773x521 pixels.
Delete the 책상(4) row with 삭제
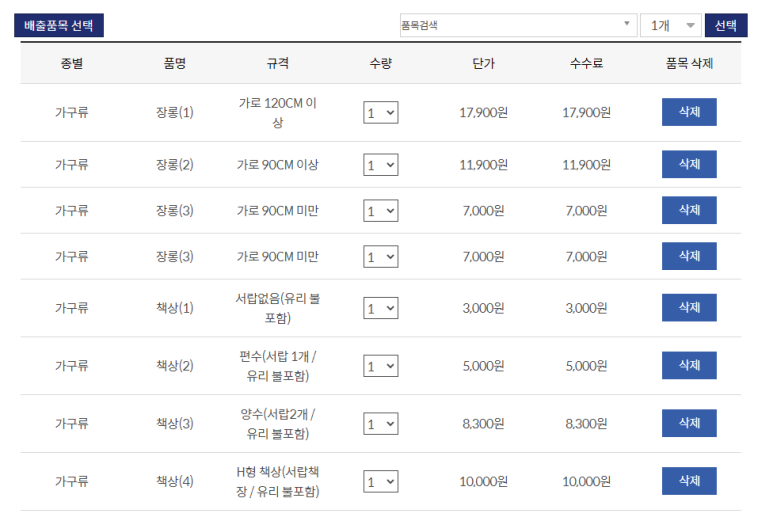point(689,481)
